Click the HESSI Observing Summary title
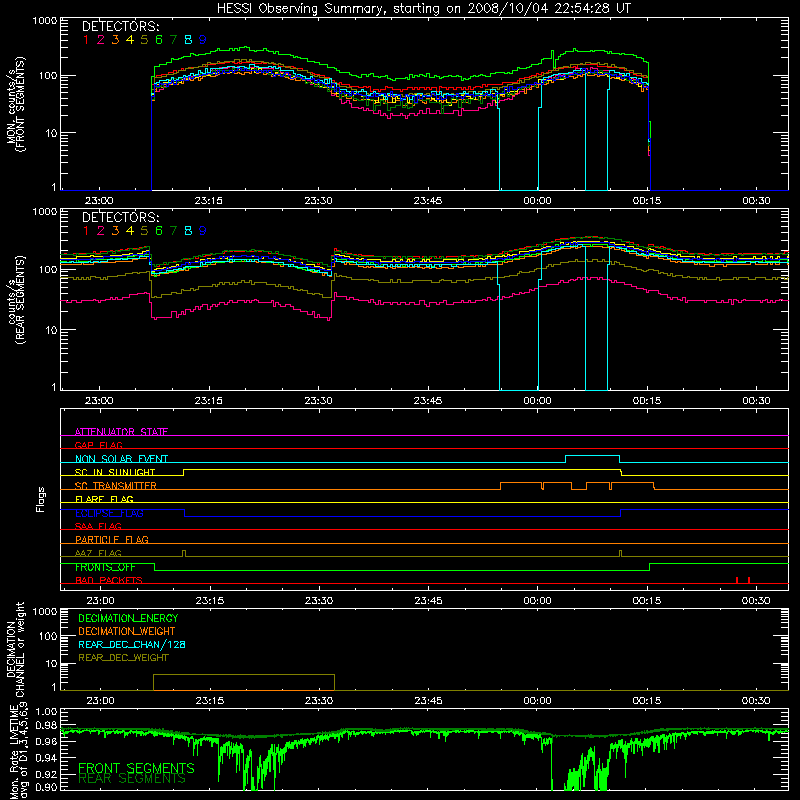Viewport: 800px width, 800px height. (423, 8)
